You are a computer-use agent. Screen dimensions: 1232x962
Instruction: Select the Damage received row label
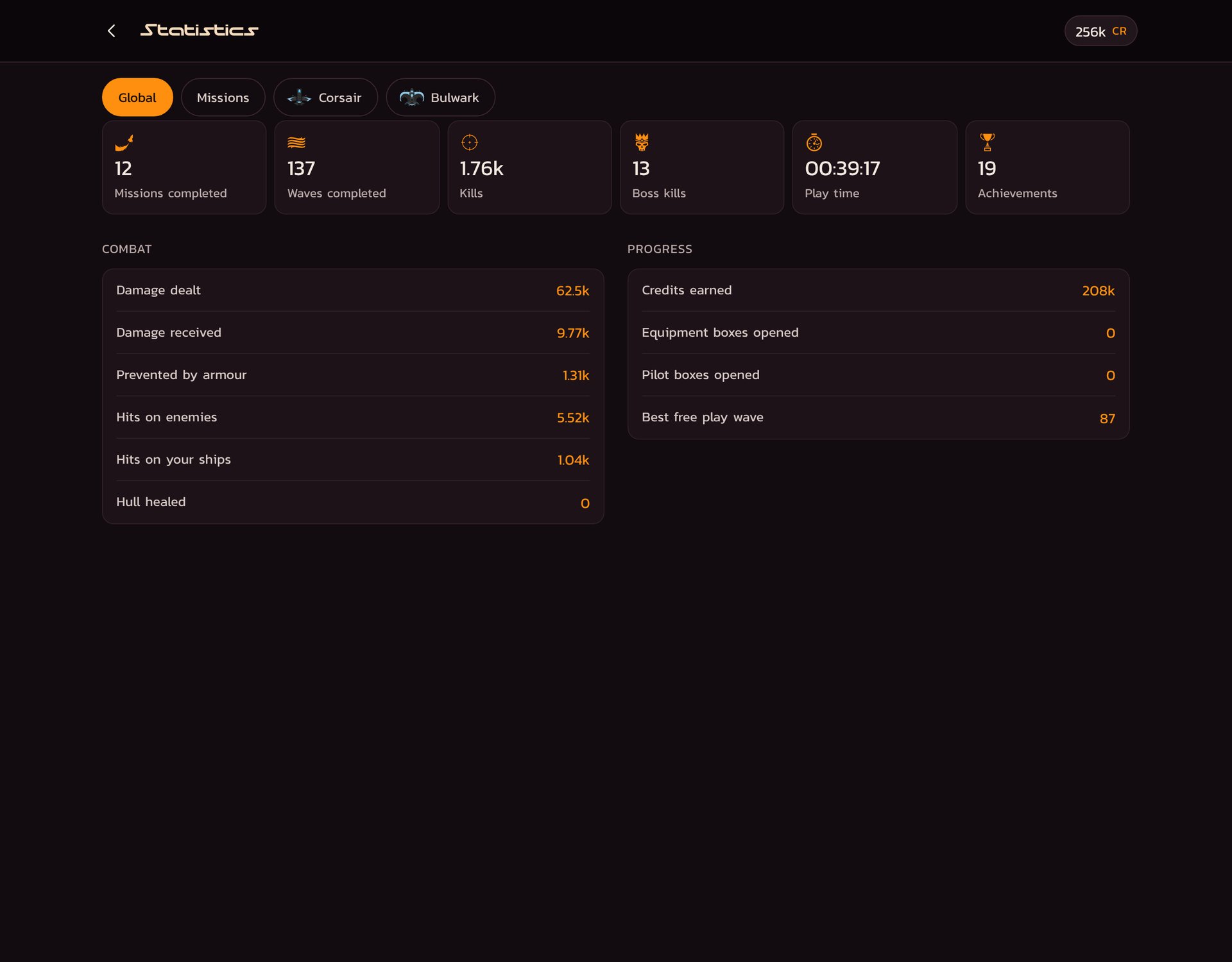tap(169, 332)
